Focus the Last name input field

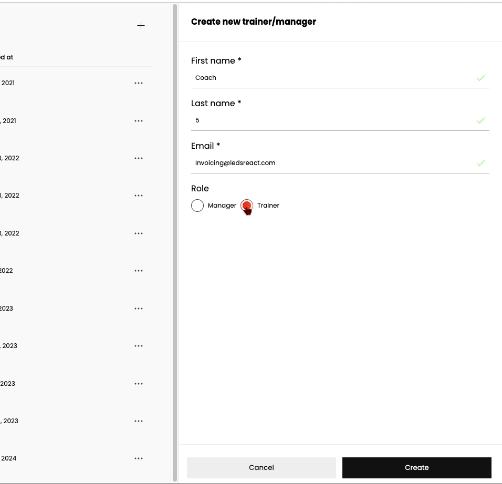[340, 120]
